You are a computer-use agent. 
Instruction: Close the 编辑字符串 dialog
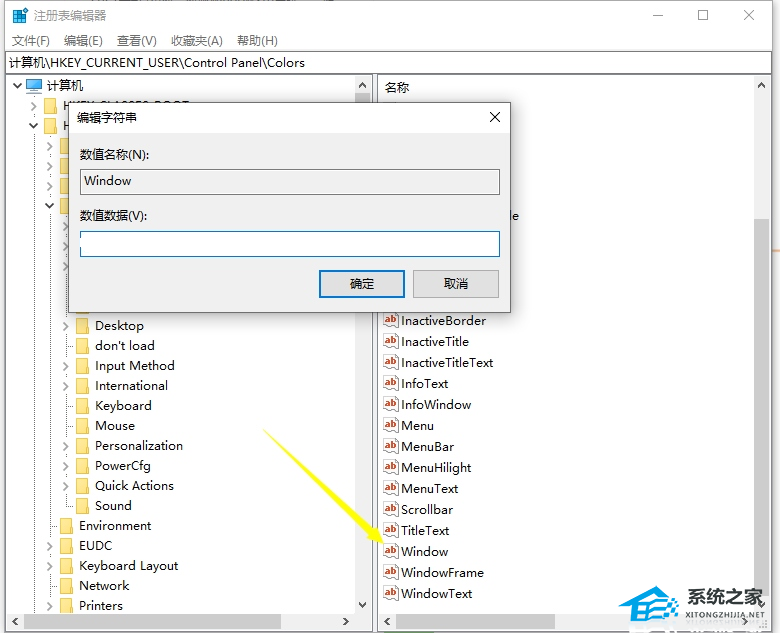[x=494, y=117]
